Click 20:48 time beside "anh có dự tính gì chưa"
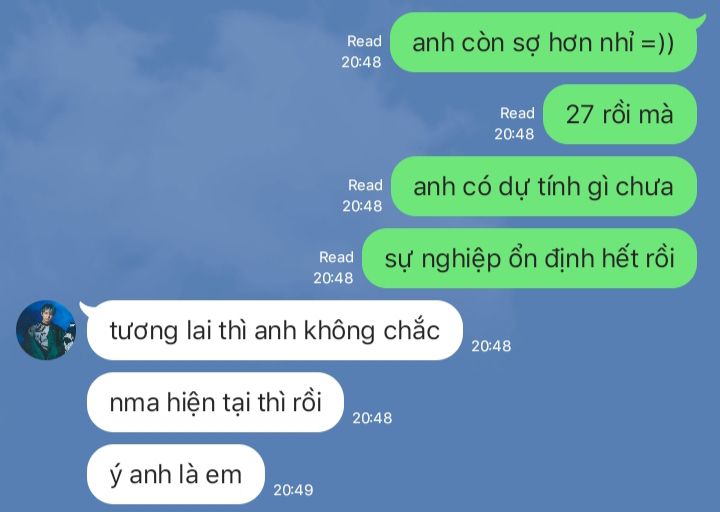The height and width of the screenshot is (512, 720). (x=362, y=206)
